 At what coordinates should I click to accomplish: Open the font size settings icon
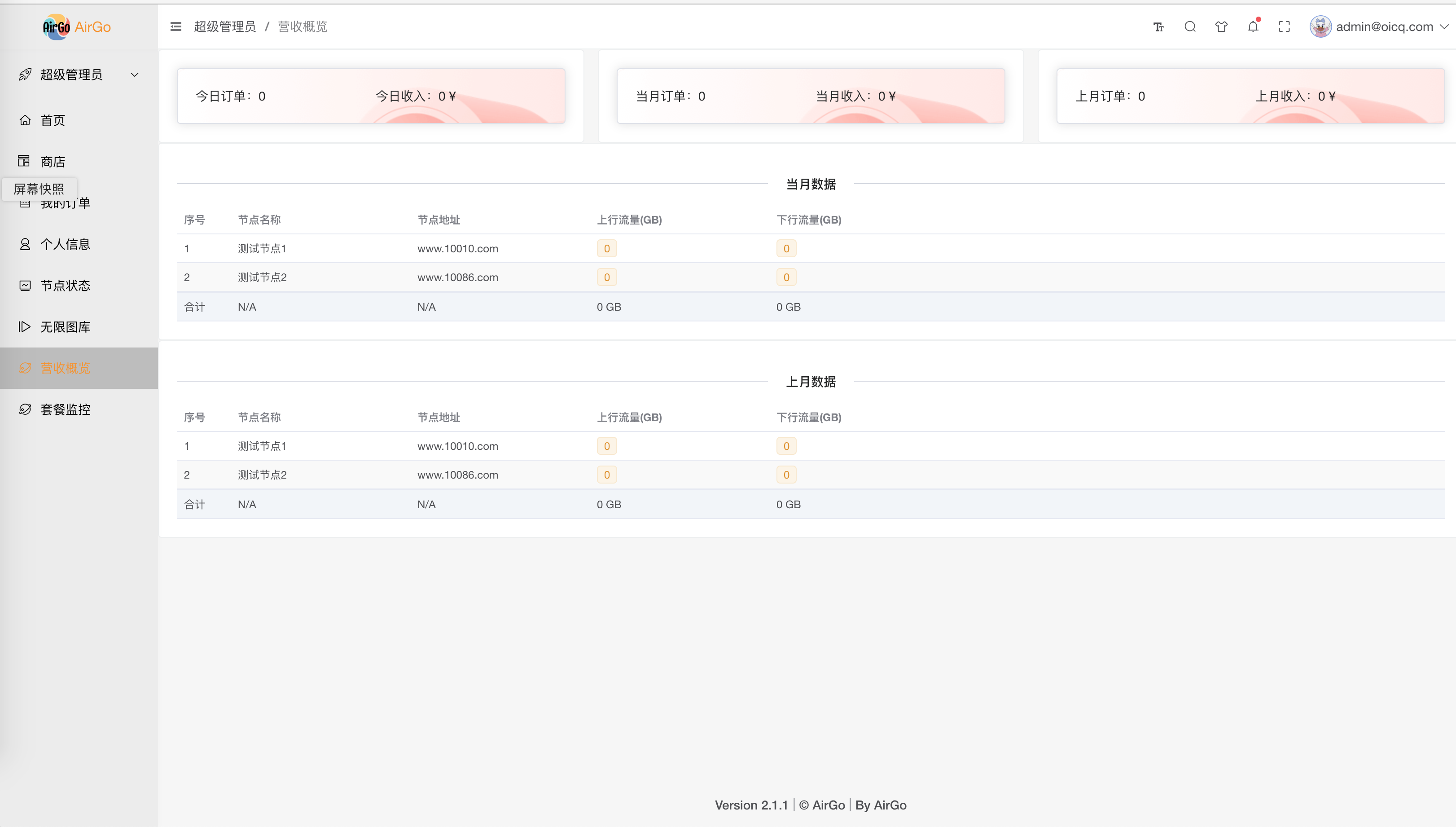(1158, 26)
